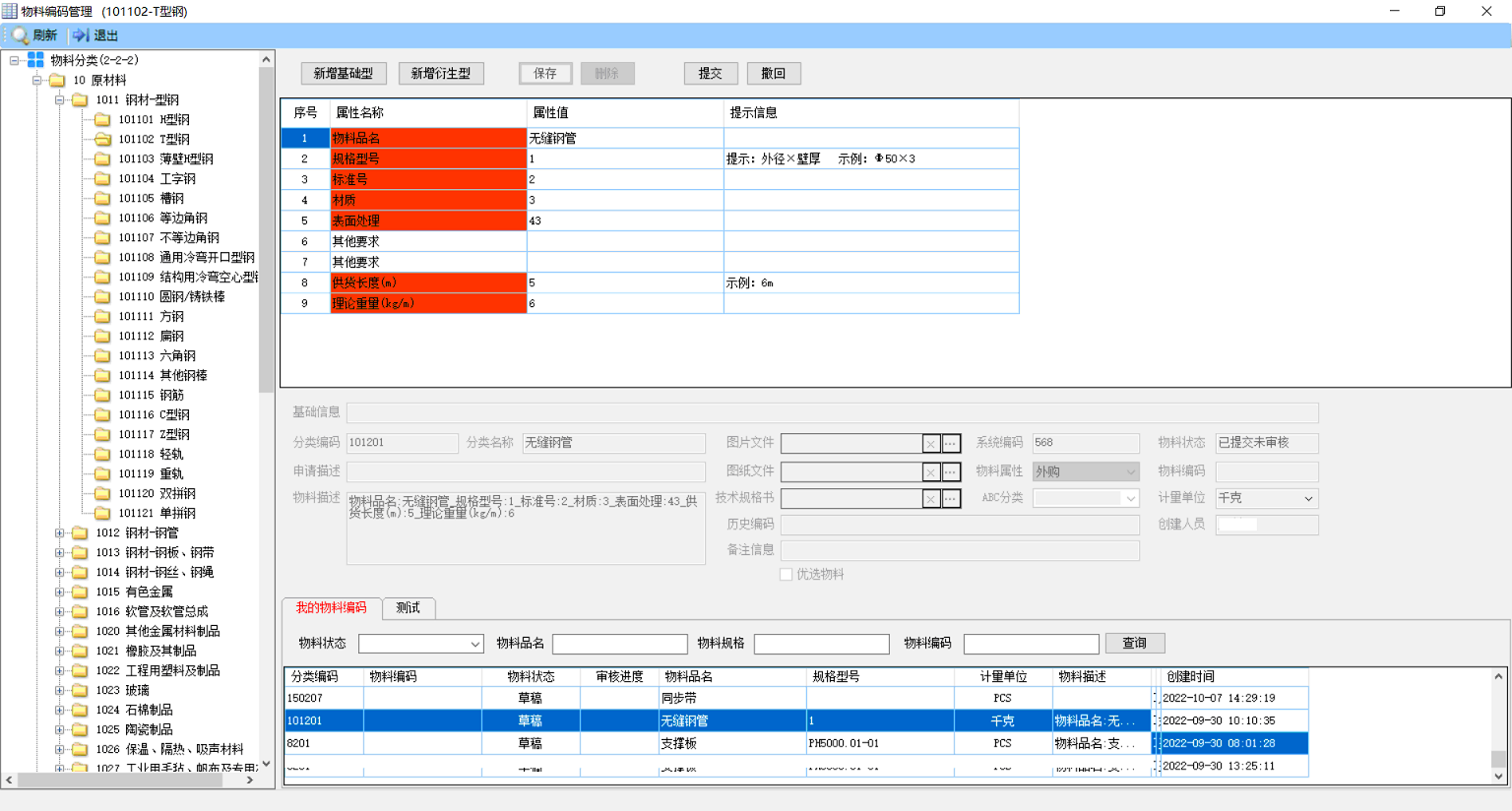Browse for 技术规格书 using ellipsis button

tap(951, 499)
